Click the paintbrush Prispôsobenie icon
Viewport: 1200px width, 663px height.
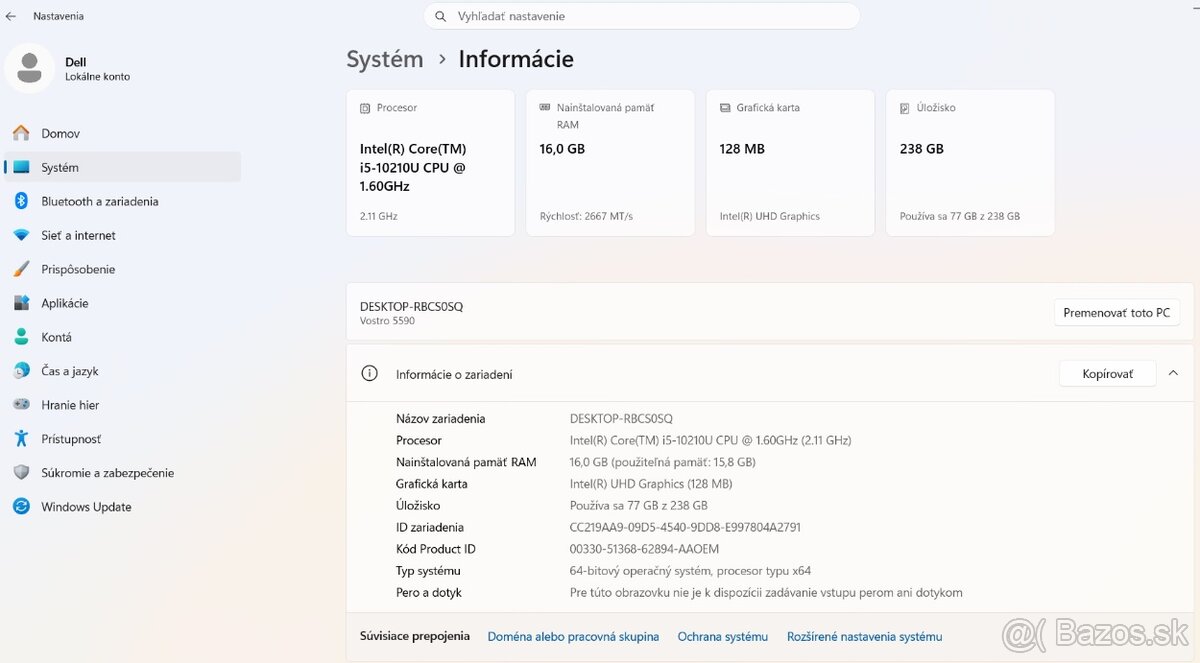tap(21, 269)
